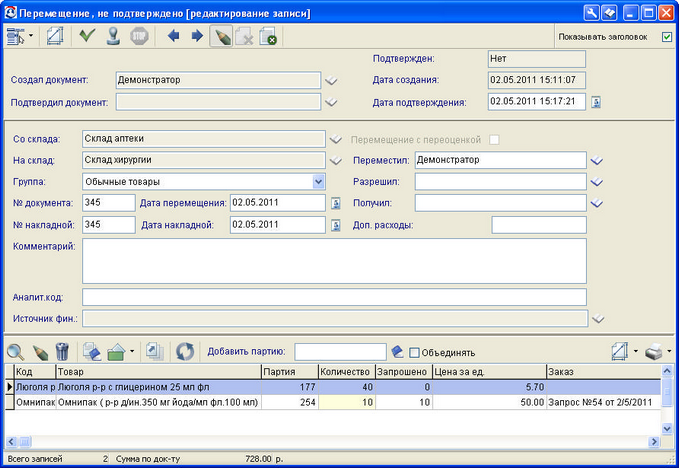
Task: Click the Добавить партию input field
Action: coord(340,352)
